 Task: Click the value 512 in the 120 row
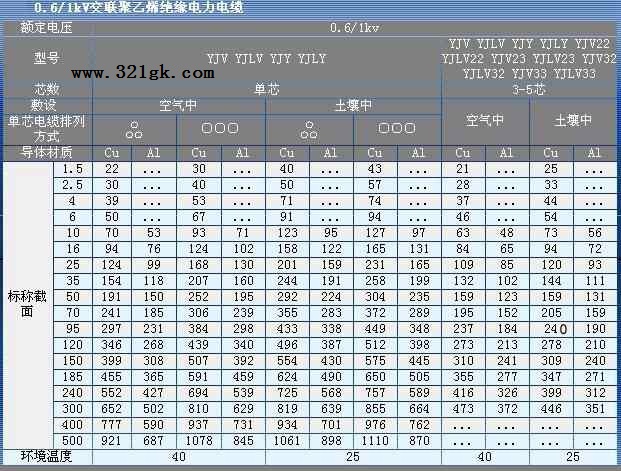click(x=375, y=345)
